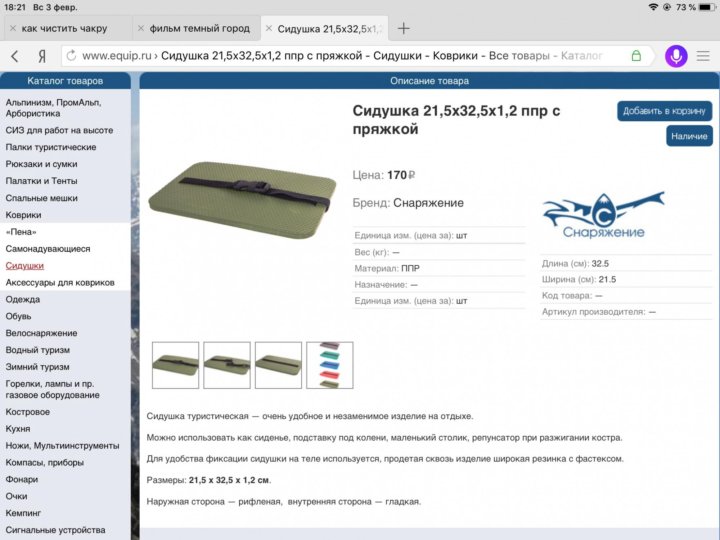This screenshot has height=540, width=720.
Task: Click the Снаряжение brand logo
Action: [594, 217]
